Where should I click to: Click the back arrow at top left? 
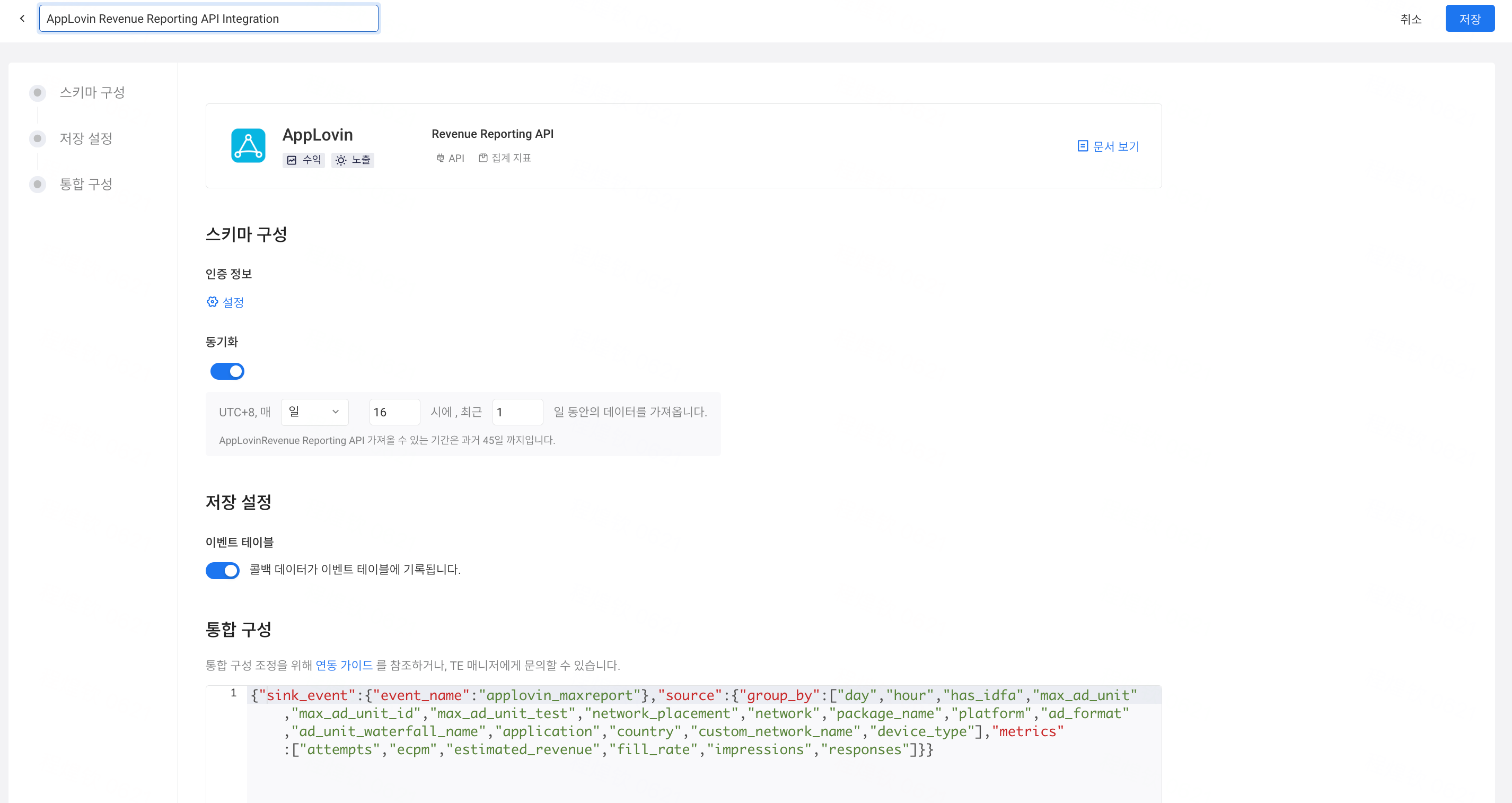pyautogui.click(x=22, y=18)
